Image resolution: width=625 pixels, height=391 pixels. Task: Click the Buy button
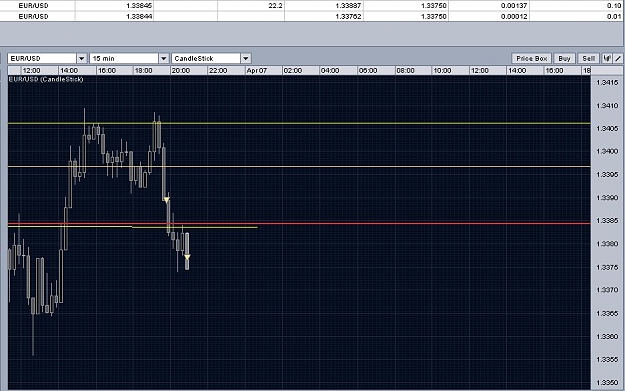point(564,59)
